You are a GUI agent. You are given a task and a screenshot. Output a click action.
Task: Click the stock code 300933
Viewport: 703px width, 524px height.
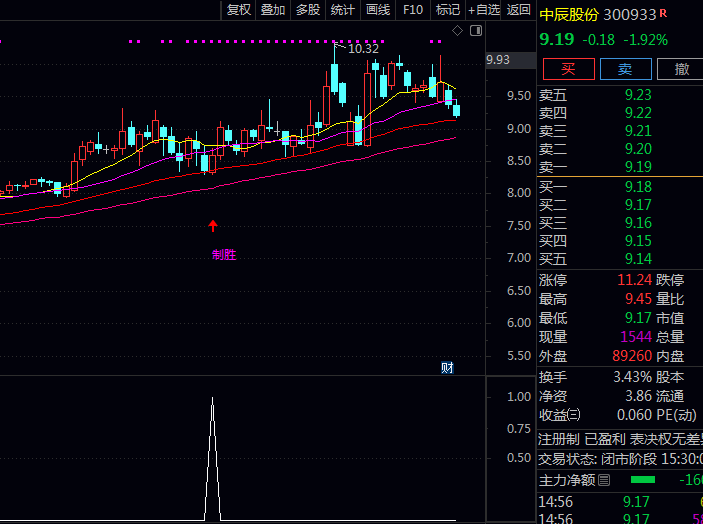point(629,15)
